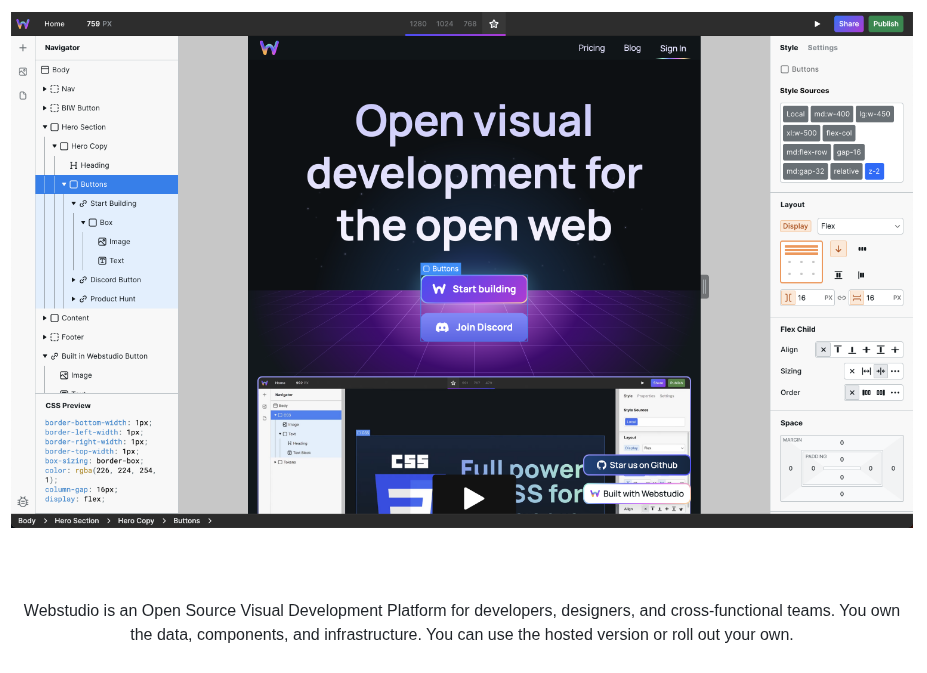Click the link icon between gap fields
Screen dimensions: 927x673
coord(842,298)
